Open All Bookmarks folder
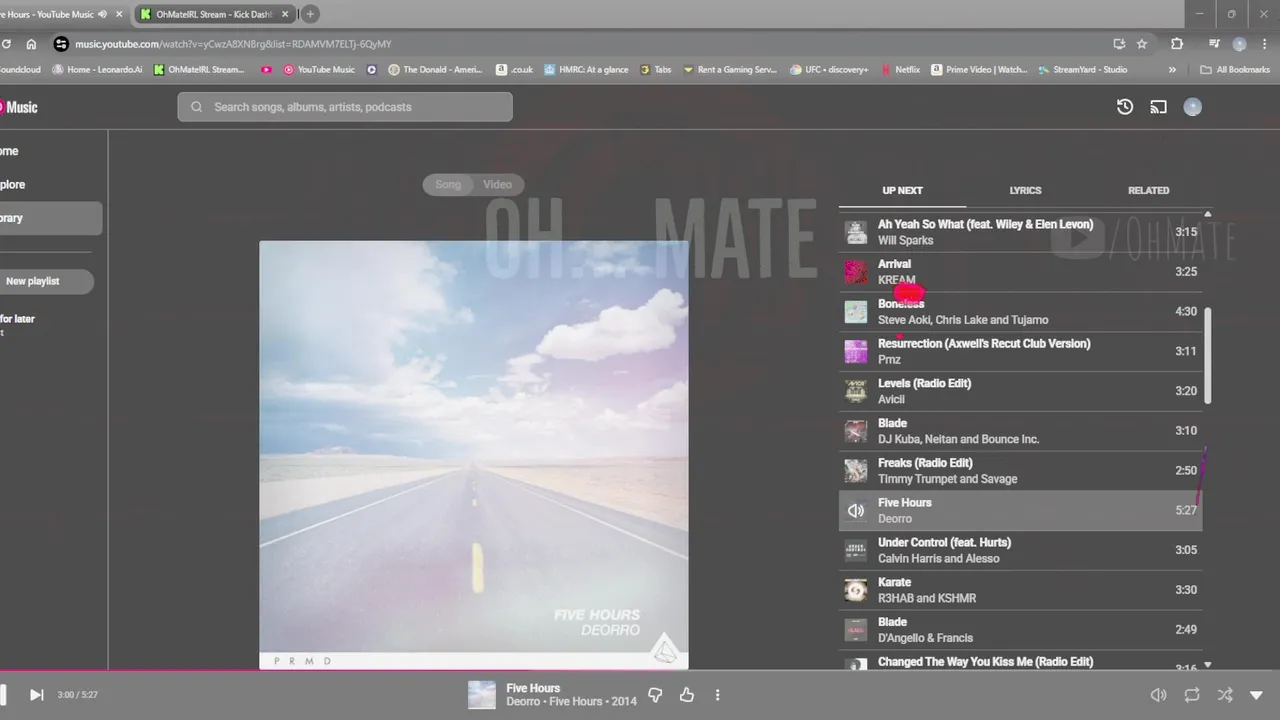 1235,70
